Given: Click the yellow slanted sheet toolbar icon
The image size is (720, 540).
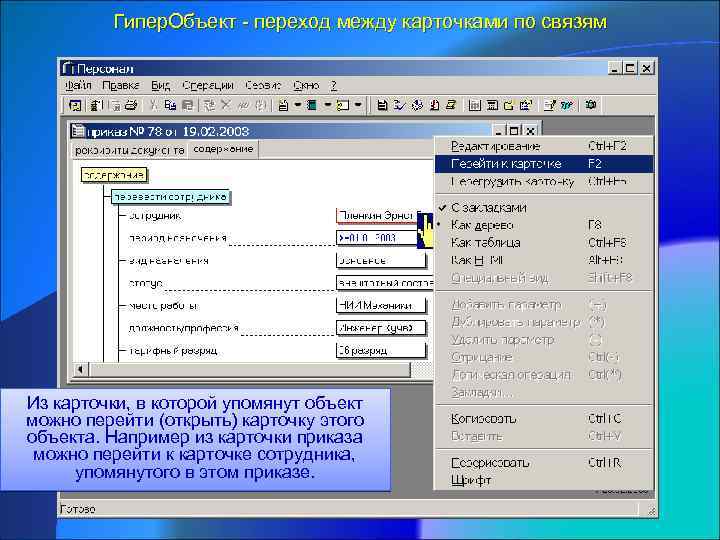Looking at the screenshot, I should click(x=451, y=105).
